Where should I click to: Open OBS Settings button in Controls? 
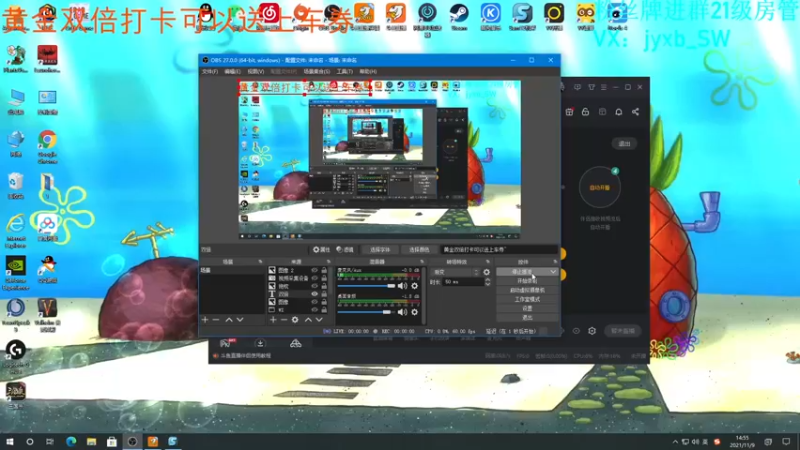point(527,309)
